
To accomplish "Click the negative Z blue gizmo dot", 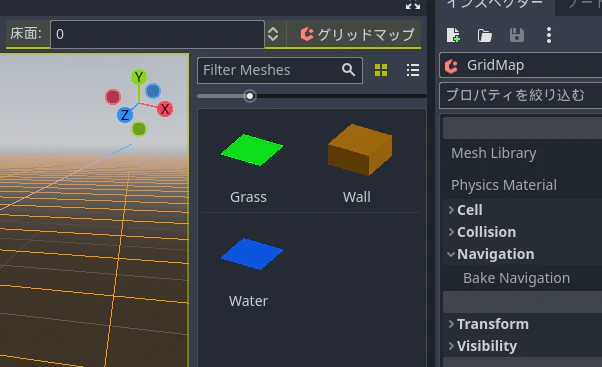I will 153,91.
